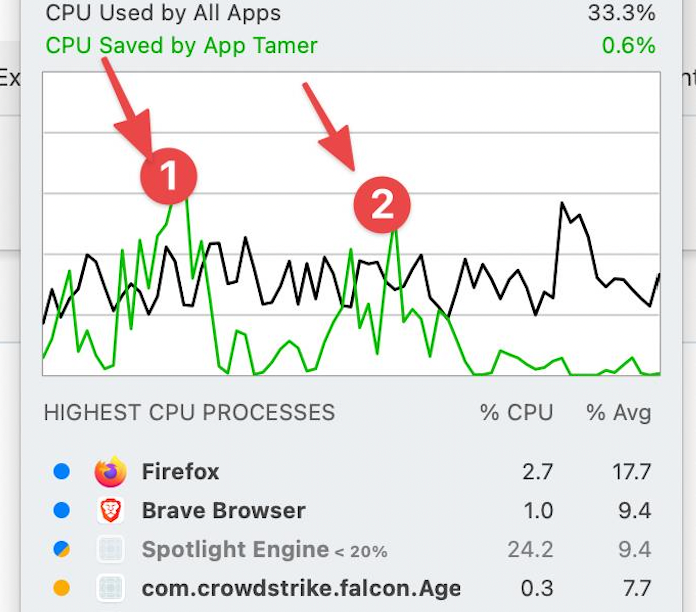The width and height of the screenshot is (696, 612).
Task: Click the Firefox app icon
Action: click(x=111, y=471)
